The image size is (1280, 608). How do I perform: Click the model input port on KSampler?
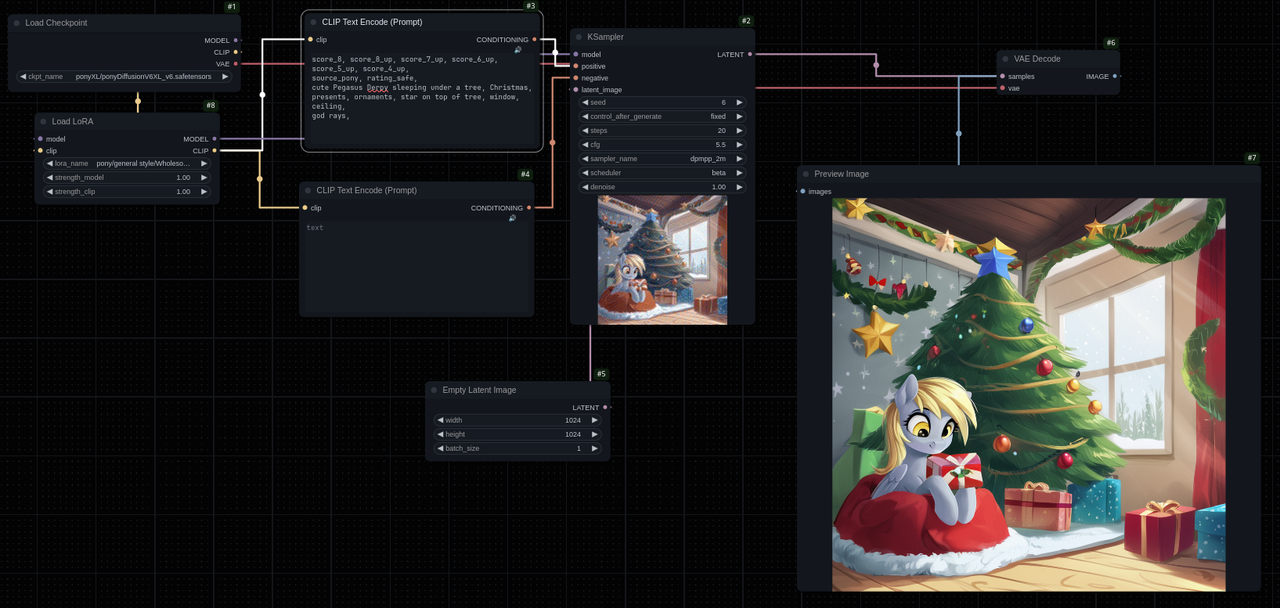[576, 54]
